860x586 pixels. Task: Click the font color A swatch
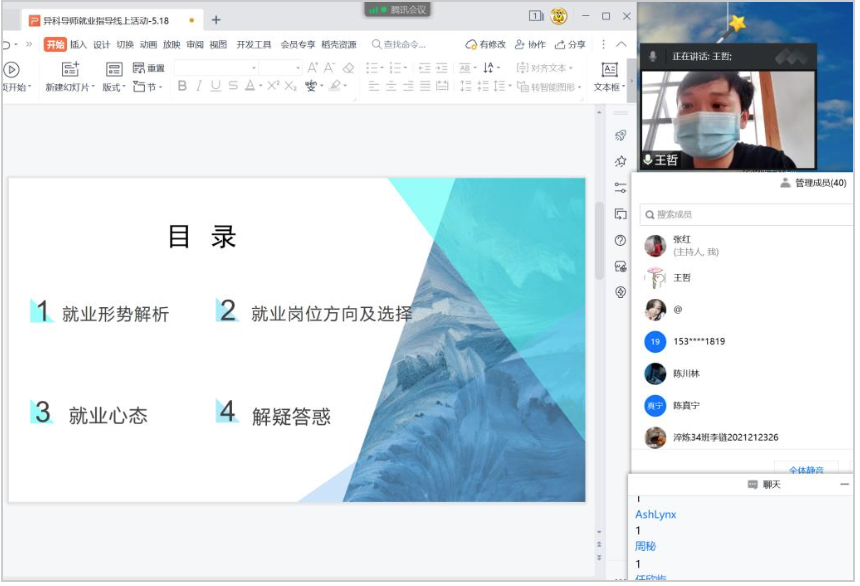(x=249, y=86)
